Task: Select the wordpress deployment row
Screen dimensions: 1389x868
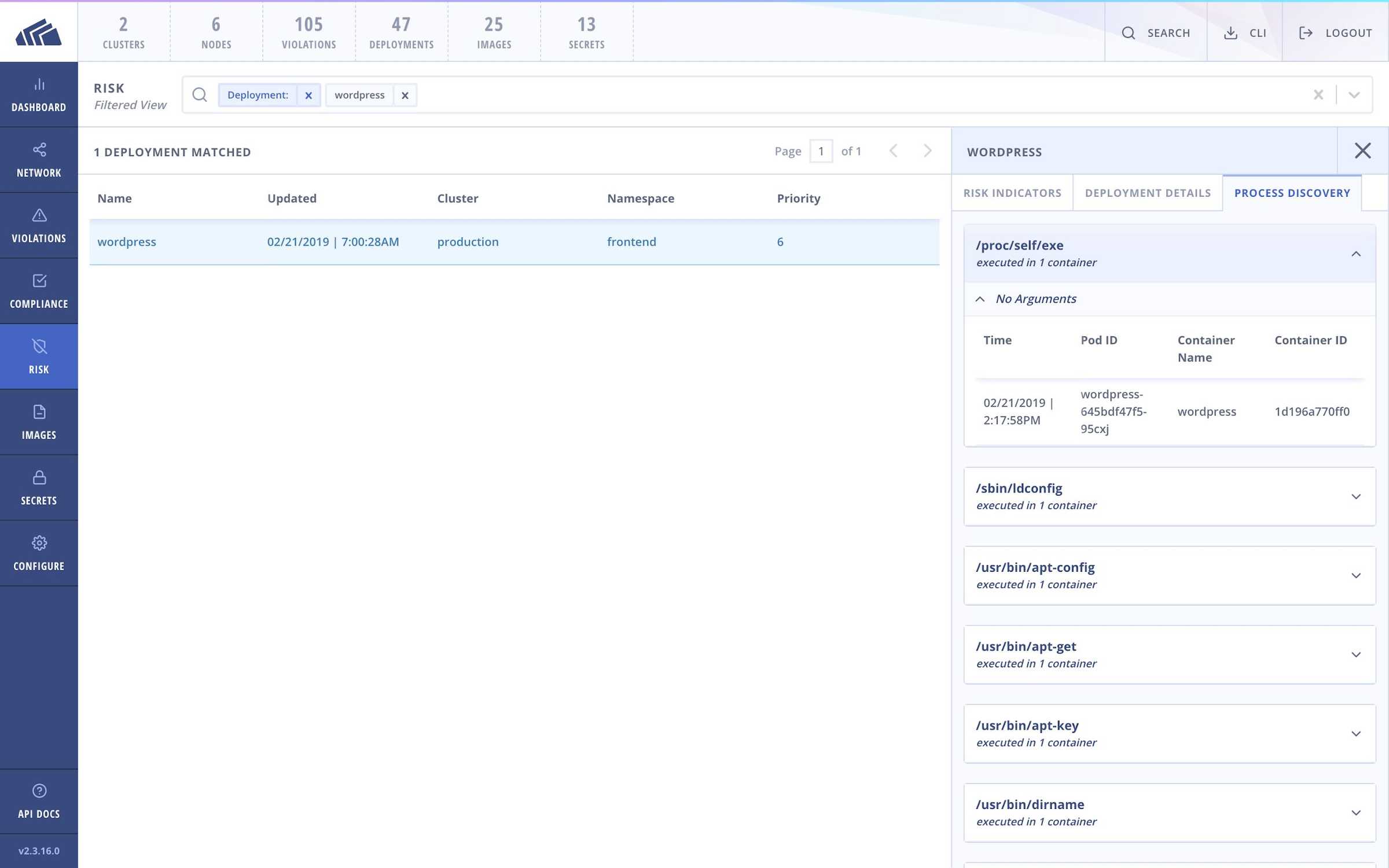Action: 514,242
